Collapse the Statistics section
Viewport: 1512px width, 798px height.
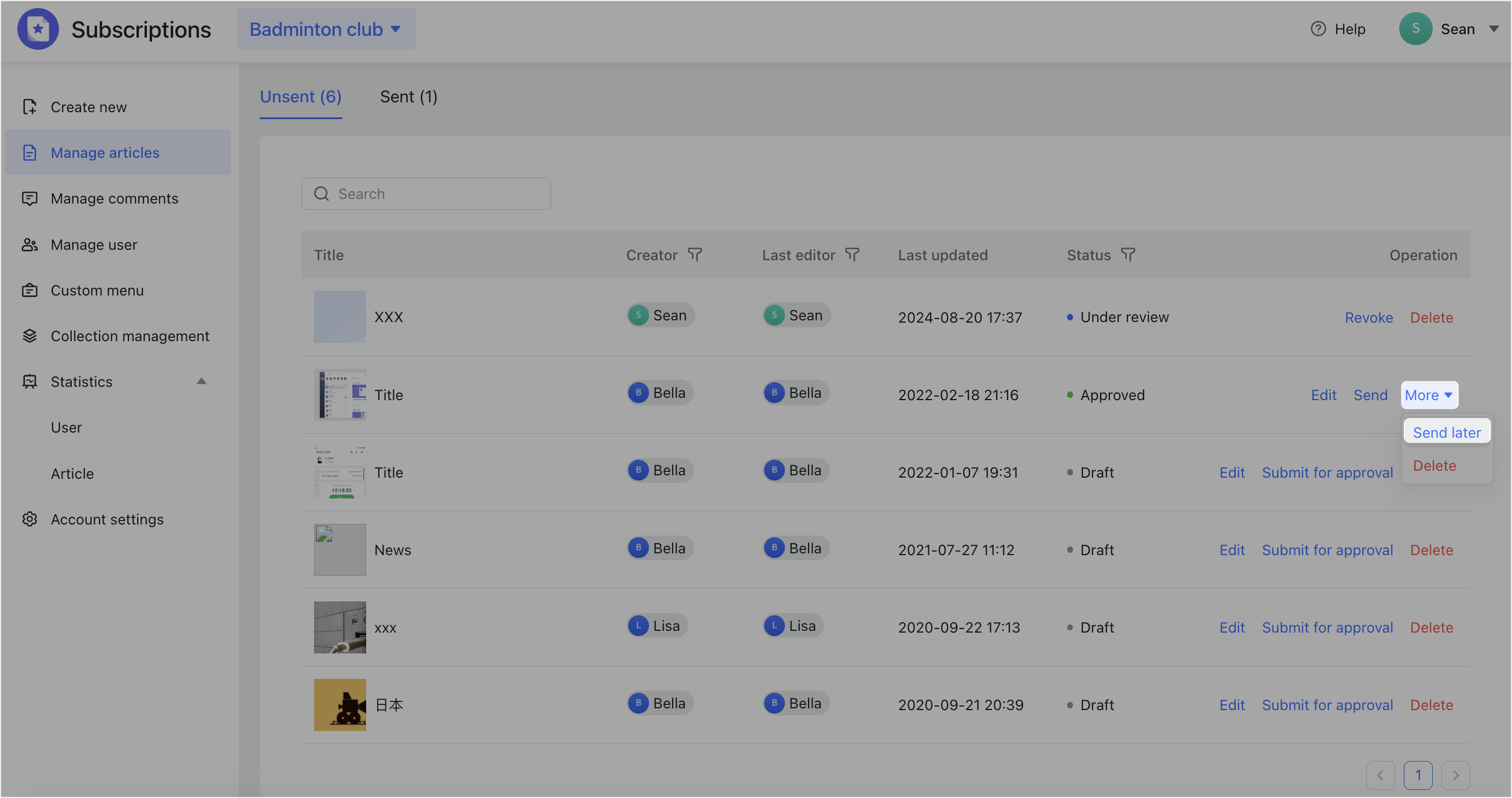202,381
